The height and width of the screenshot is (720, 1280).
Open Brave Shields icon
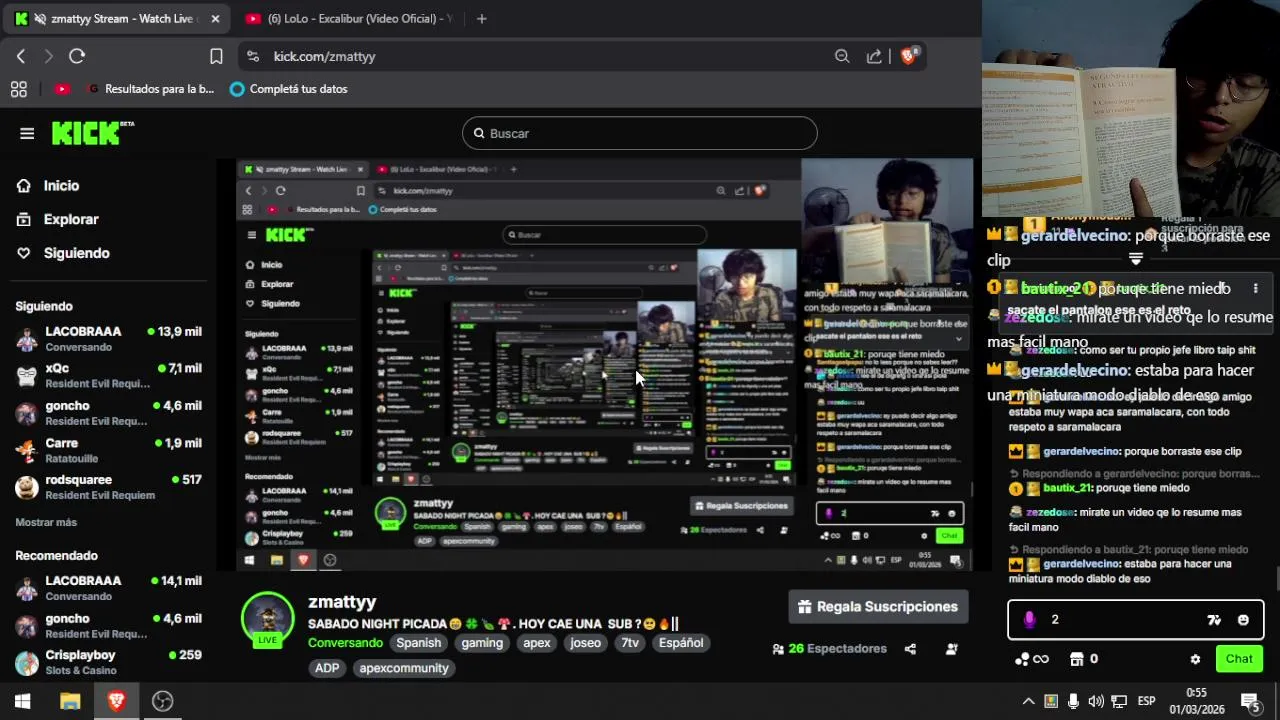(x=908, y=57)
